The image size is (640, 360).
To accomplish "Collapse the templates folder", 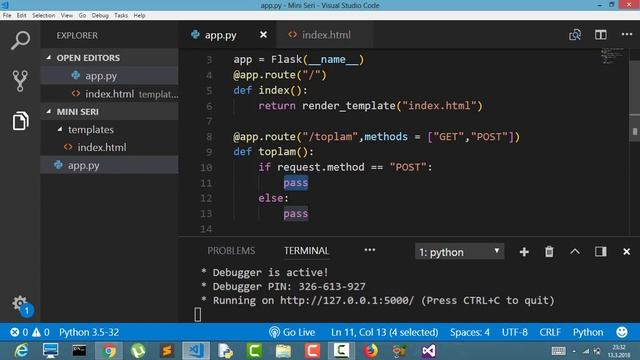I will [x=60, y=129].
